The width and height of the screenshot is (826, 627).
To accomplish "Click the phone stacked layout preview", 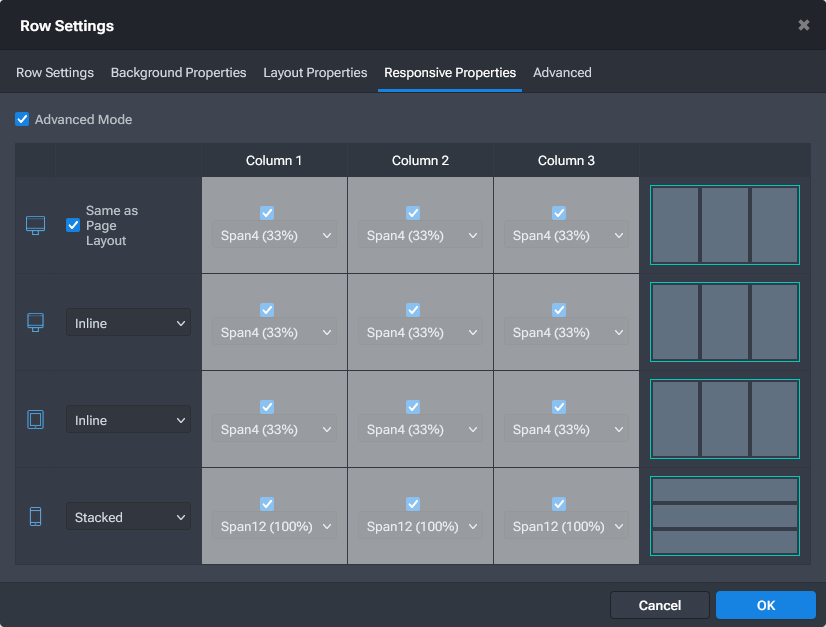I will click(724, 516).
